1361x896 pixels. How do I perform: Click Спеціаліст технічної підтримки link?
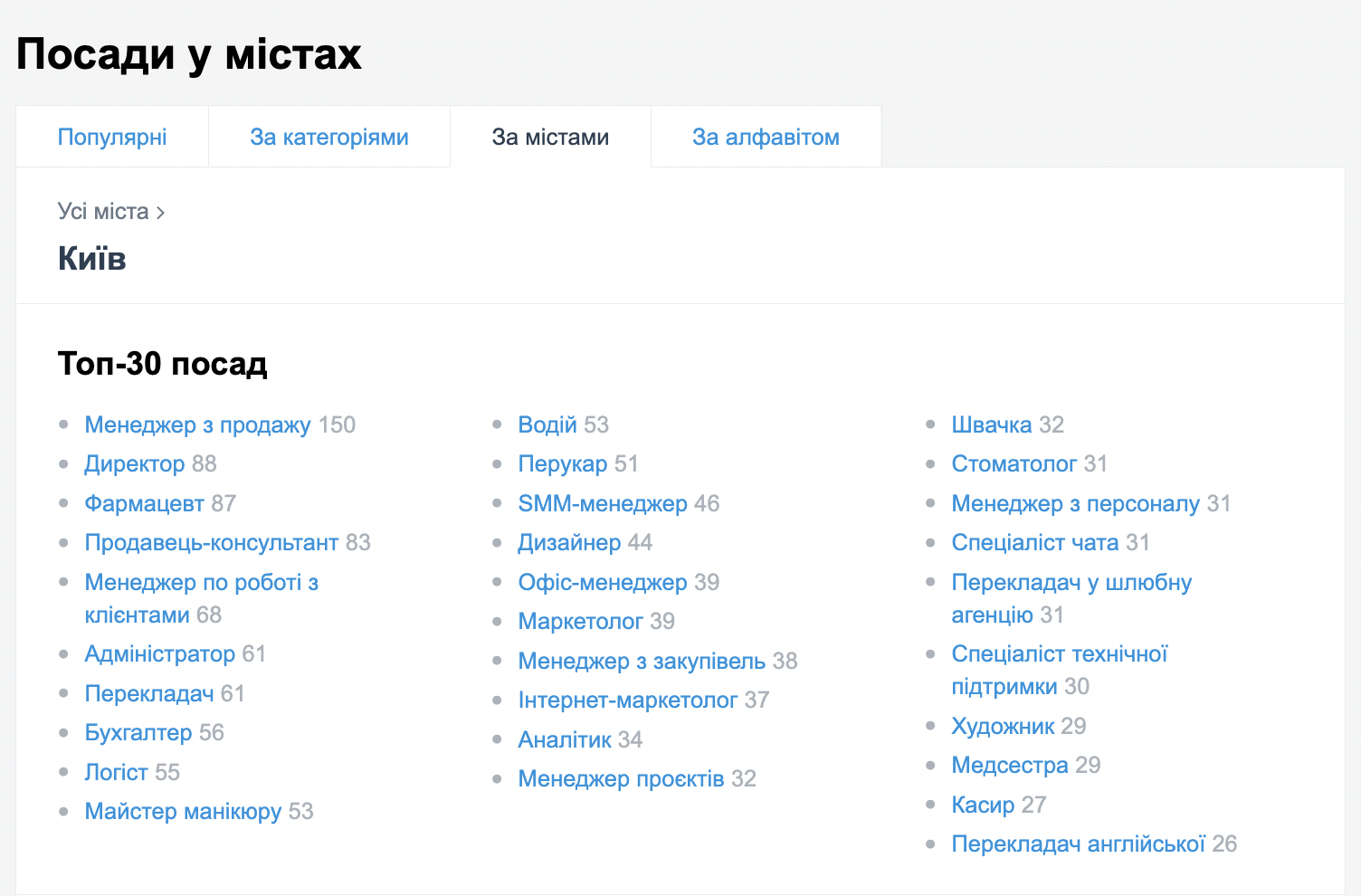(1059, 654)
